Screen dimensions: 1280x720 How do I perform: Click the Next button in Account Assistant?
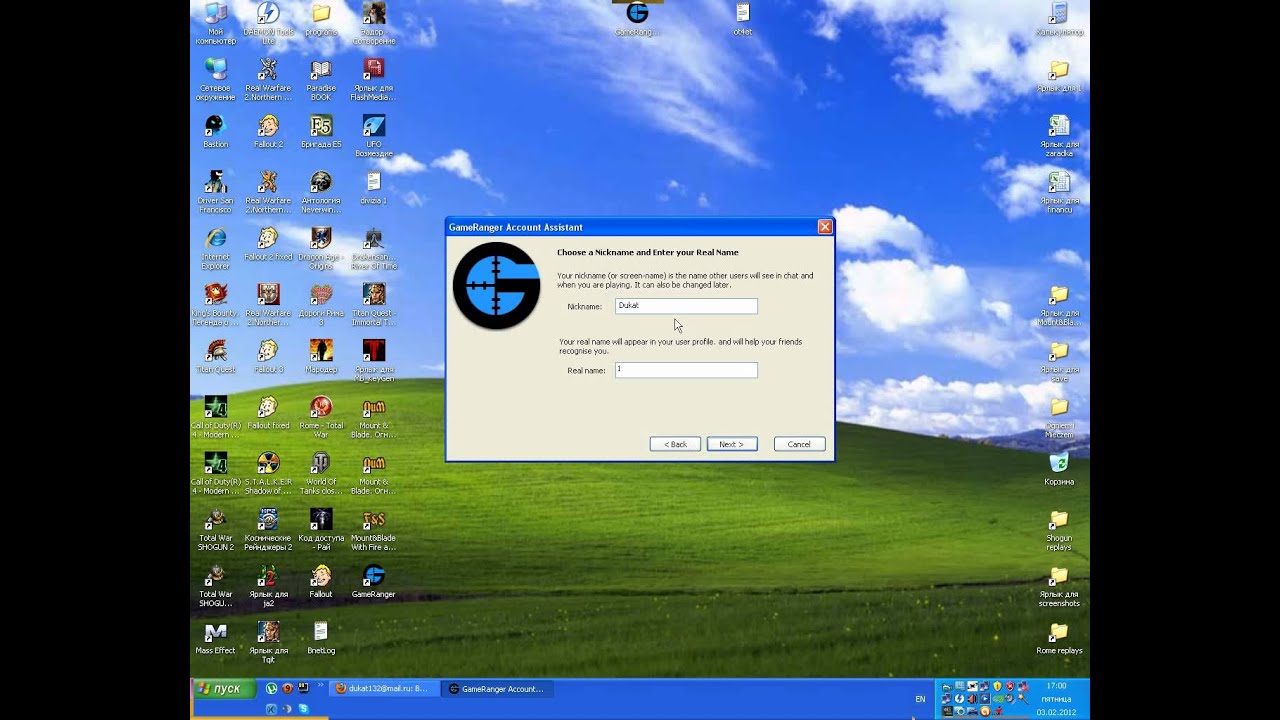[x=732, y=444]
